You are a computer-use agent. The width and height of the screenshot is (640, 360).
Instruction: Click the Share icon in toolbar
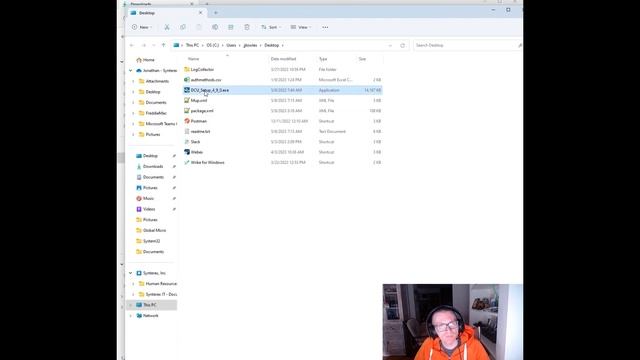[231, 27]
